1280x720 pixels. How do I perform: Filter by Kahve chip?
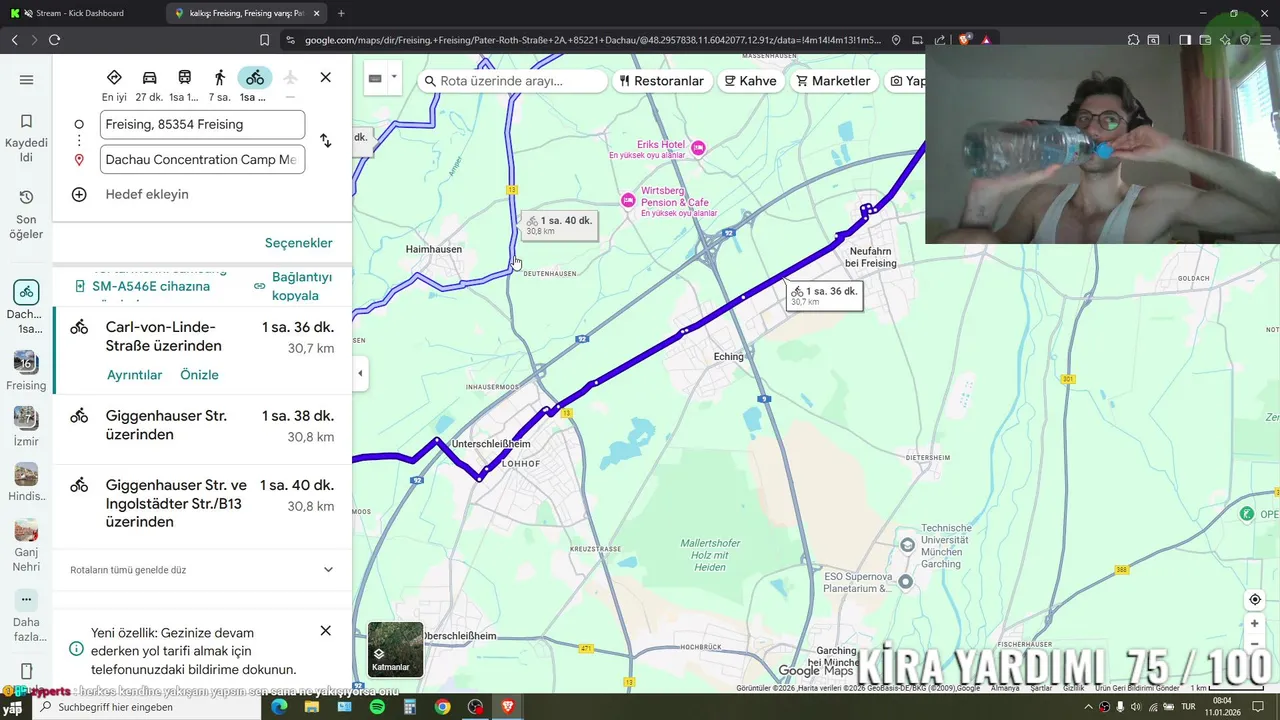coord(751,81)
